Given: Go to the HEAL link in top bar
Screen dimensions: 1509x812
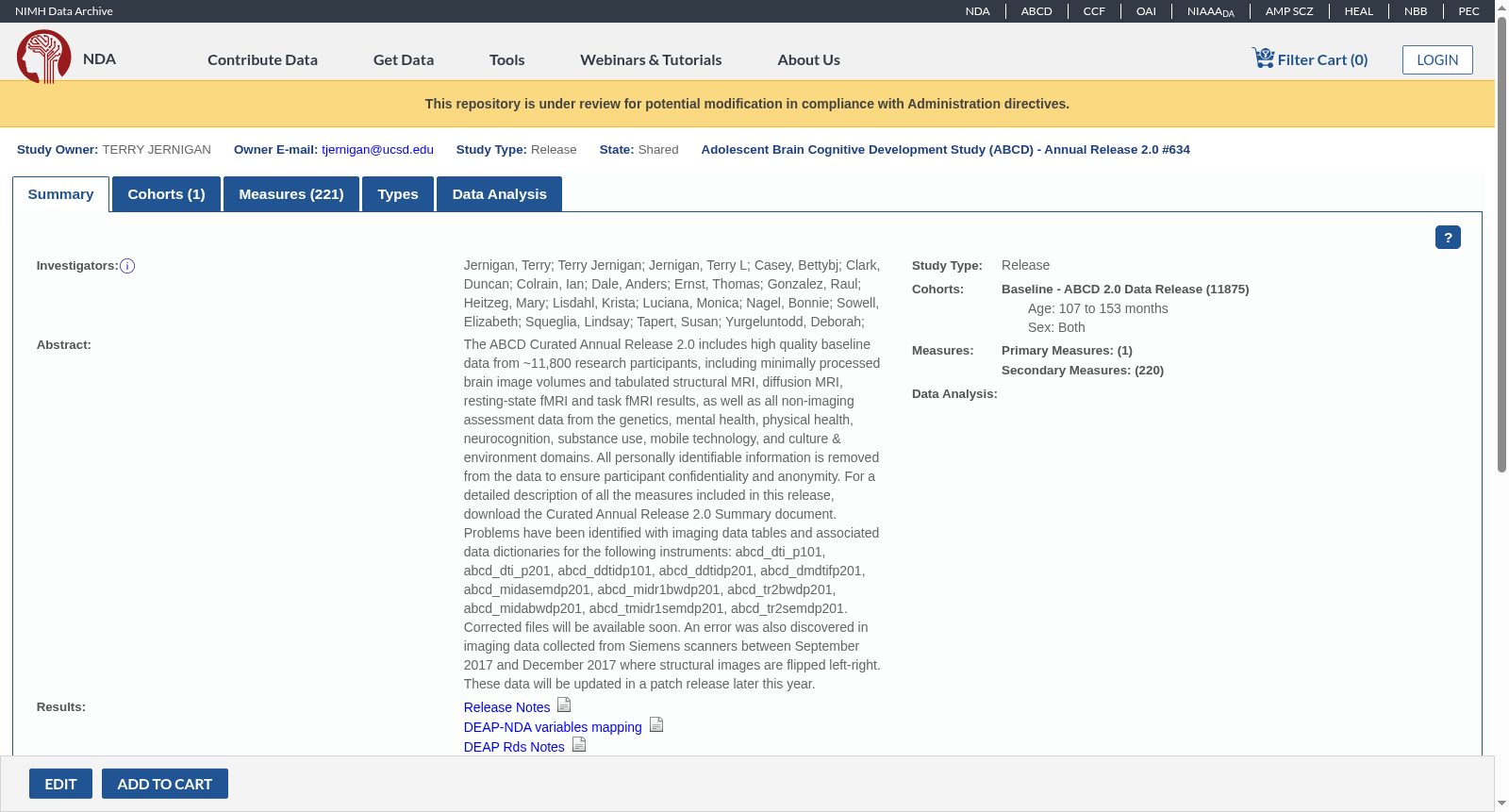Looking at the screenshot, I should [x=1358, y=11].
